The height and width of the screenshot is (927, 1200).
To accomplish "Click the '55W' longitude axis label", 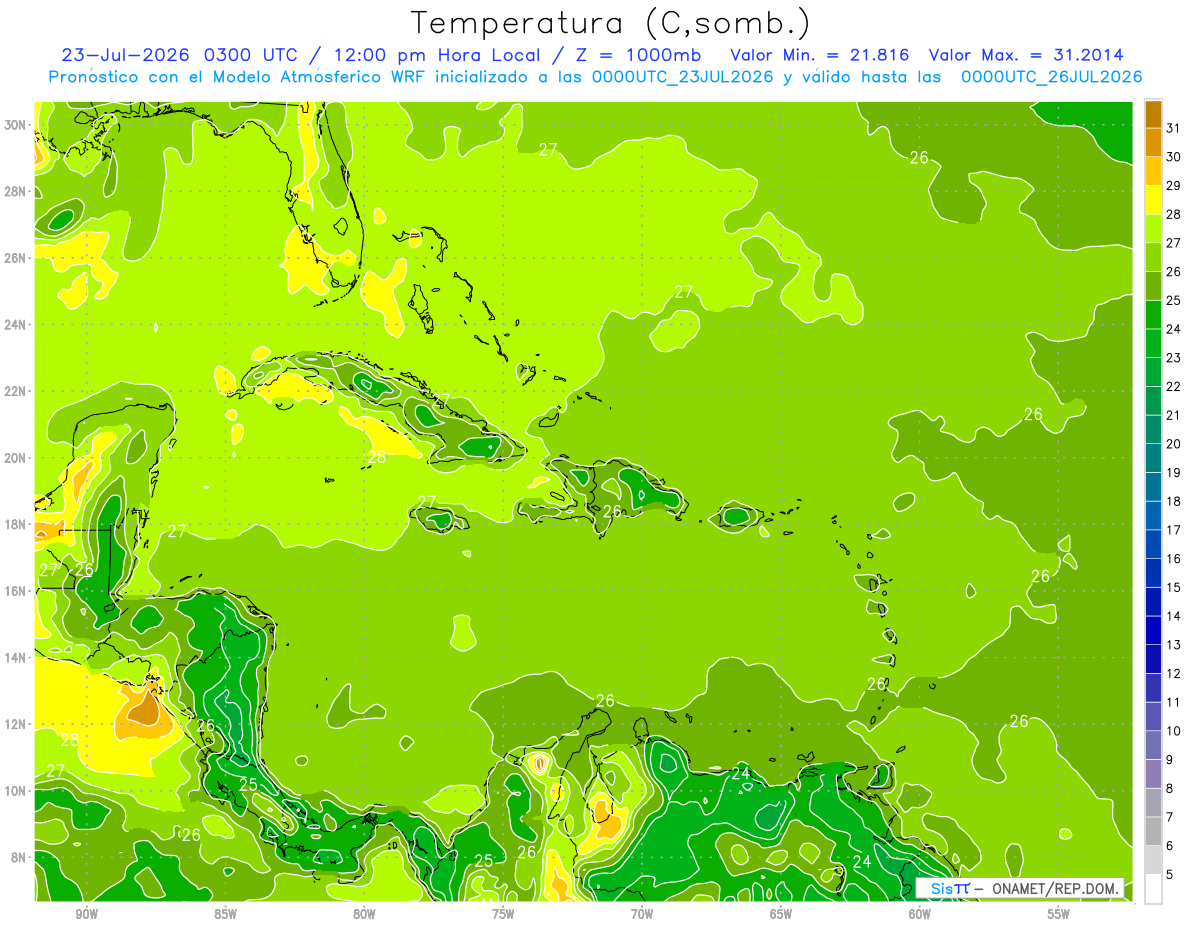I will (x=1059, y=914).
